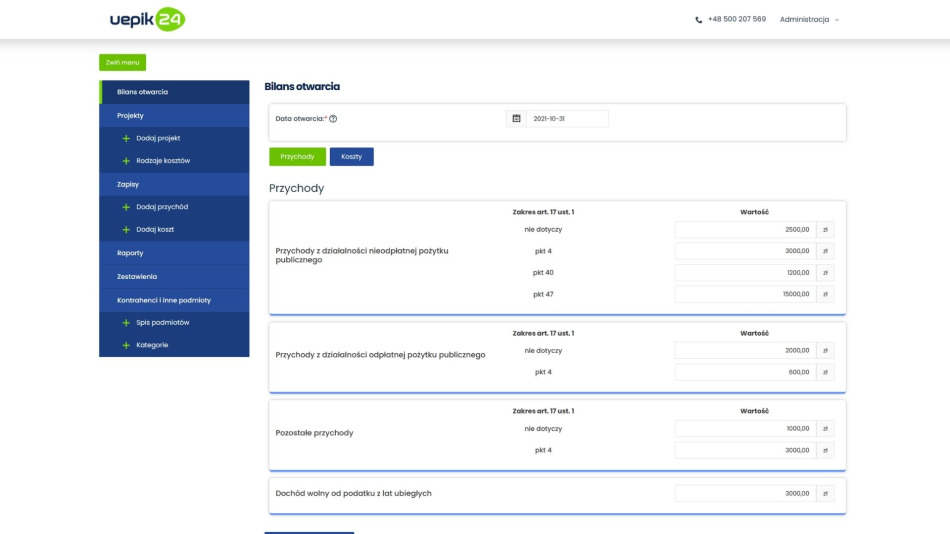Viewport: 950px width, 534px height.
Task: Open Dodaj przychód entry
Action: tap(162, 207)
